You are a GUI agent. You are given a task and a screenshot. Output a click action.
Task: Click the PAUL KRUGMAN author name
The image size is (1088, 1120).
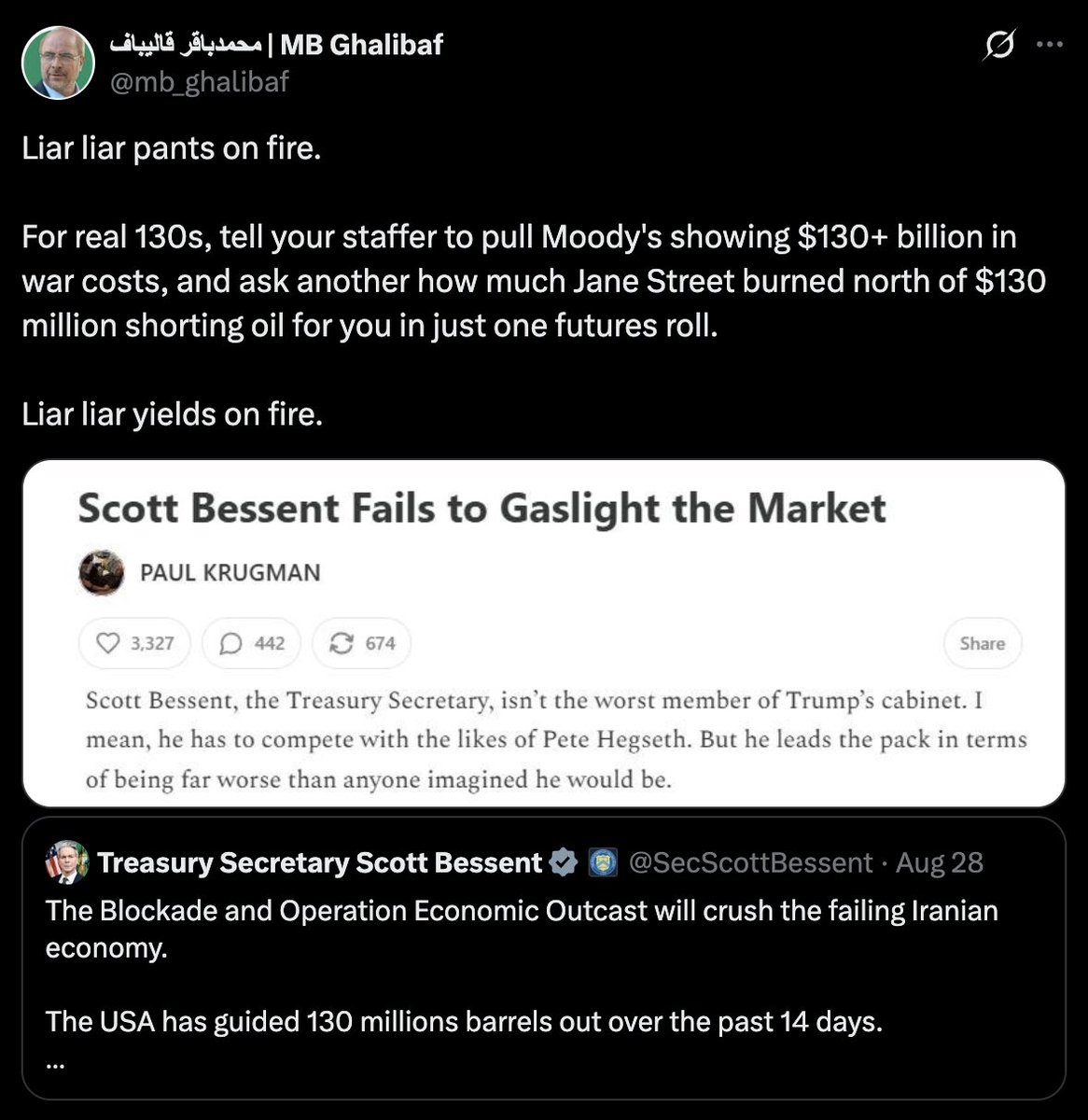click(x=230, y=572)
